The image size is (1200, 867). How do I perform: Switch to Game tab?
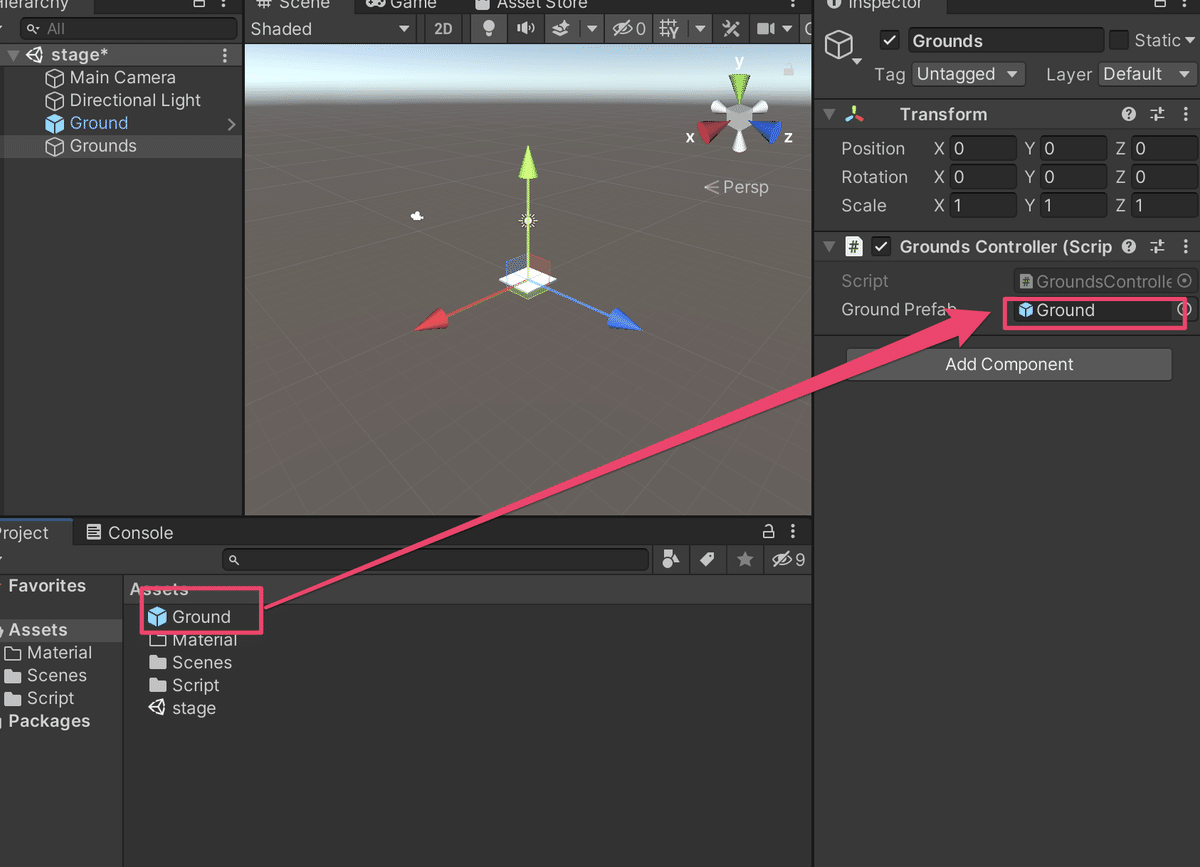pos(401,4)
